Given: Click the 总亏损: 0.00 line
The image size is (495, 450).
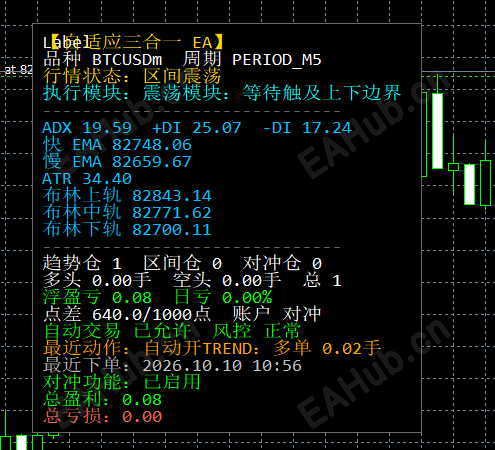Looking at the screenshot, I should [x=102, y=416].
